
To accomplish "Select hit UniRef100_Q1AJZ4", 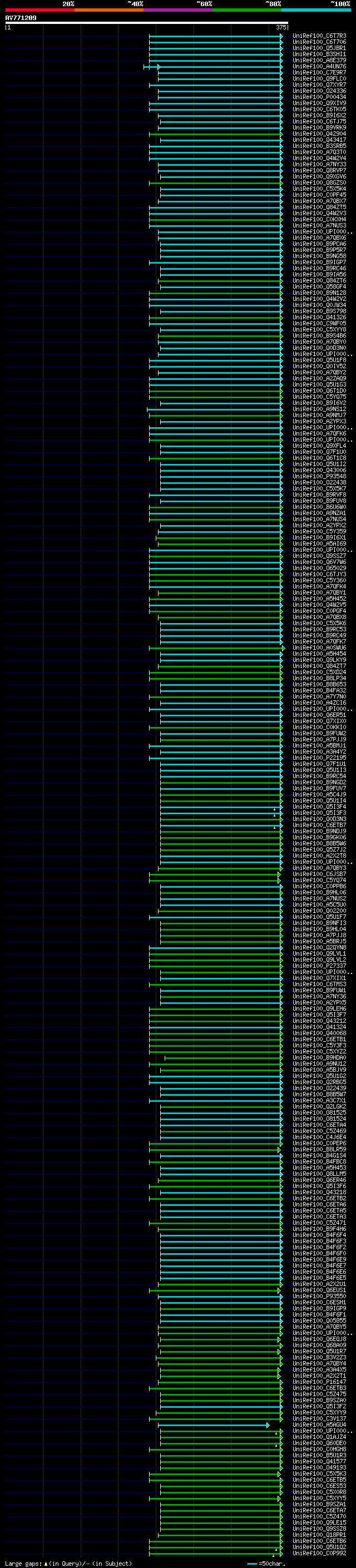I will coord(319,1437).
